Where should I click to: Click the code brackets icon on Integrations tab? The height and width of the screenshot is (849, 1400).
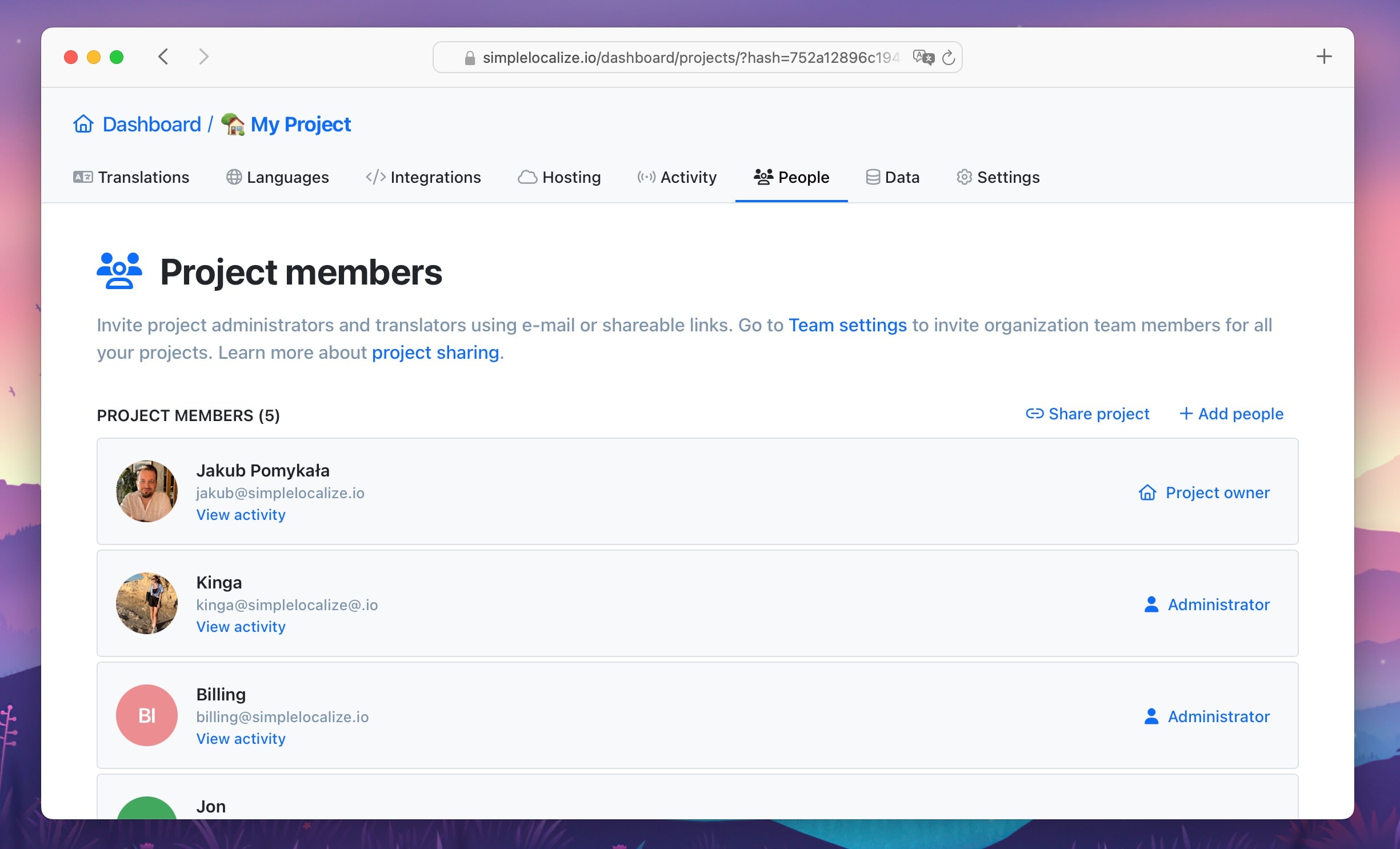[375, 177]
